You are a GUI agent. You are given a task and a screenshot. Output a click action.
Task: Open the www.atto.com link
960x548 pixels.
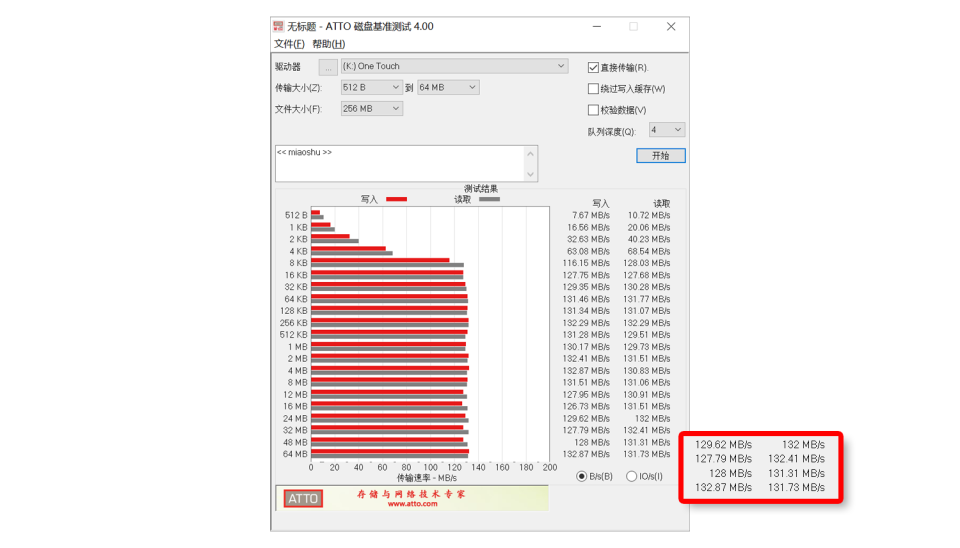pos(412,504)
